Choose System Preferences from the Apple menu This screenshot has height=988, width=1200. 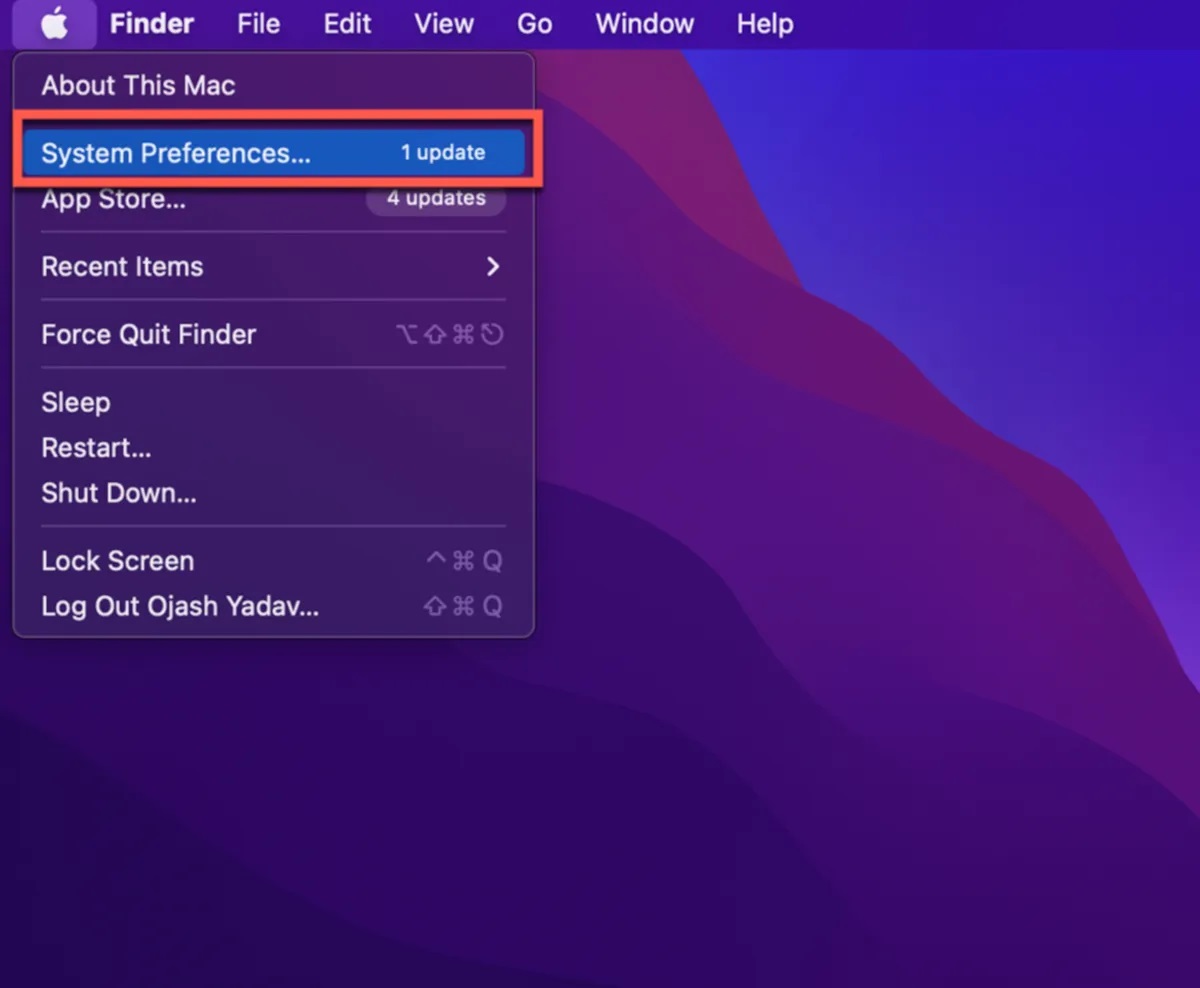[x=273, y=153]
